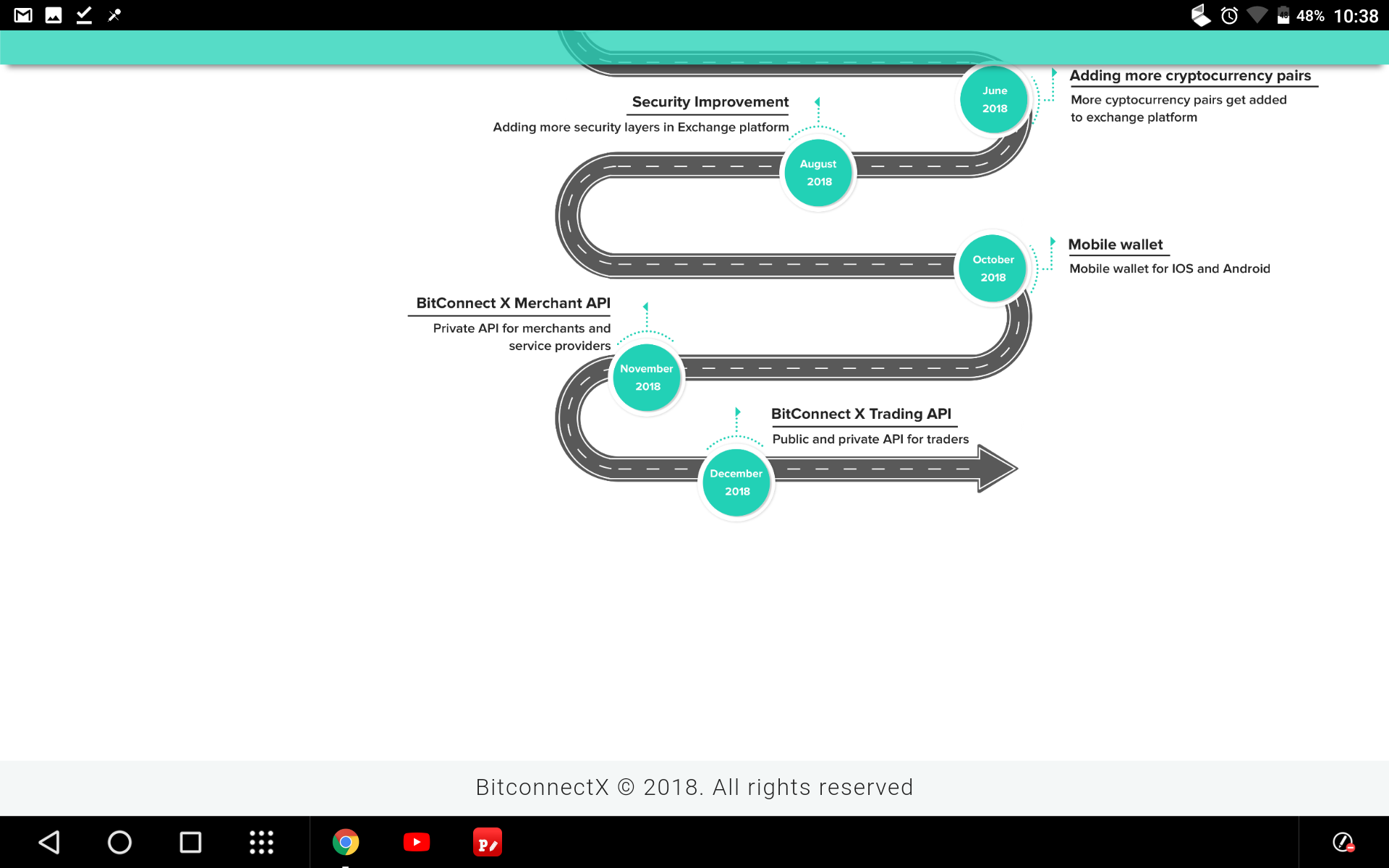Viewport: 1389px width, 868px height.
Task: Click the BitConnect X Merchant API heading
Action: (x=513, y=303)
